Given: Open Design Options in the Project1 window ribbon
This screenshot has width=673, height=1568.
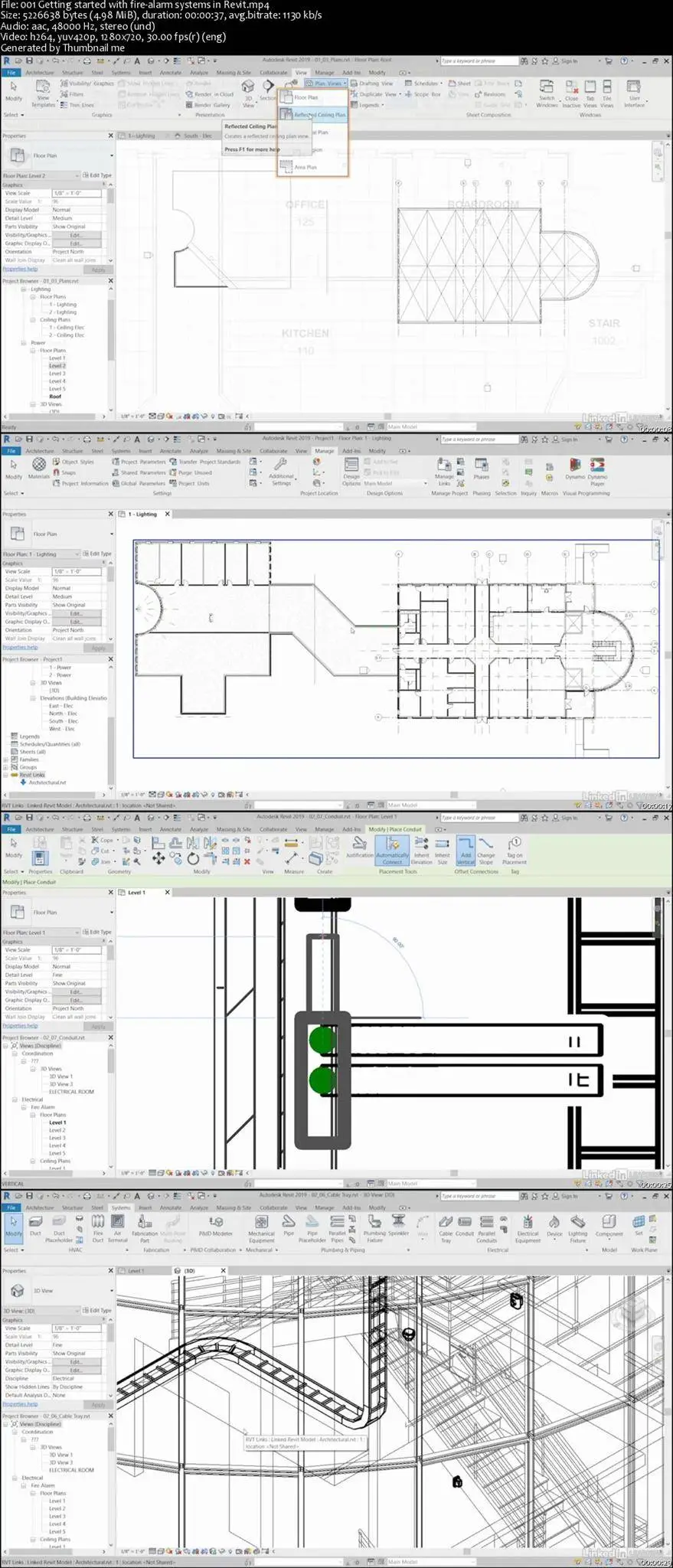Looking at the screenshot, I should [351, 472].
